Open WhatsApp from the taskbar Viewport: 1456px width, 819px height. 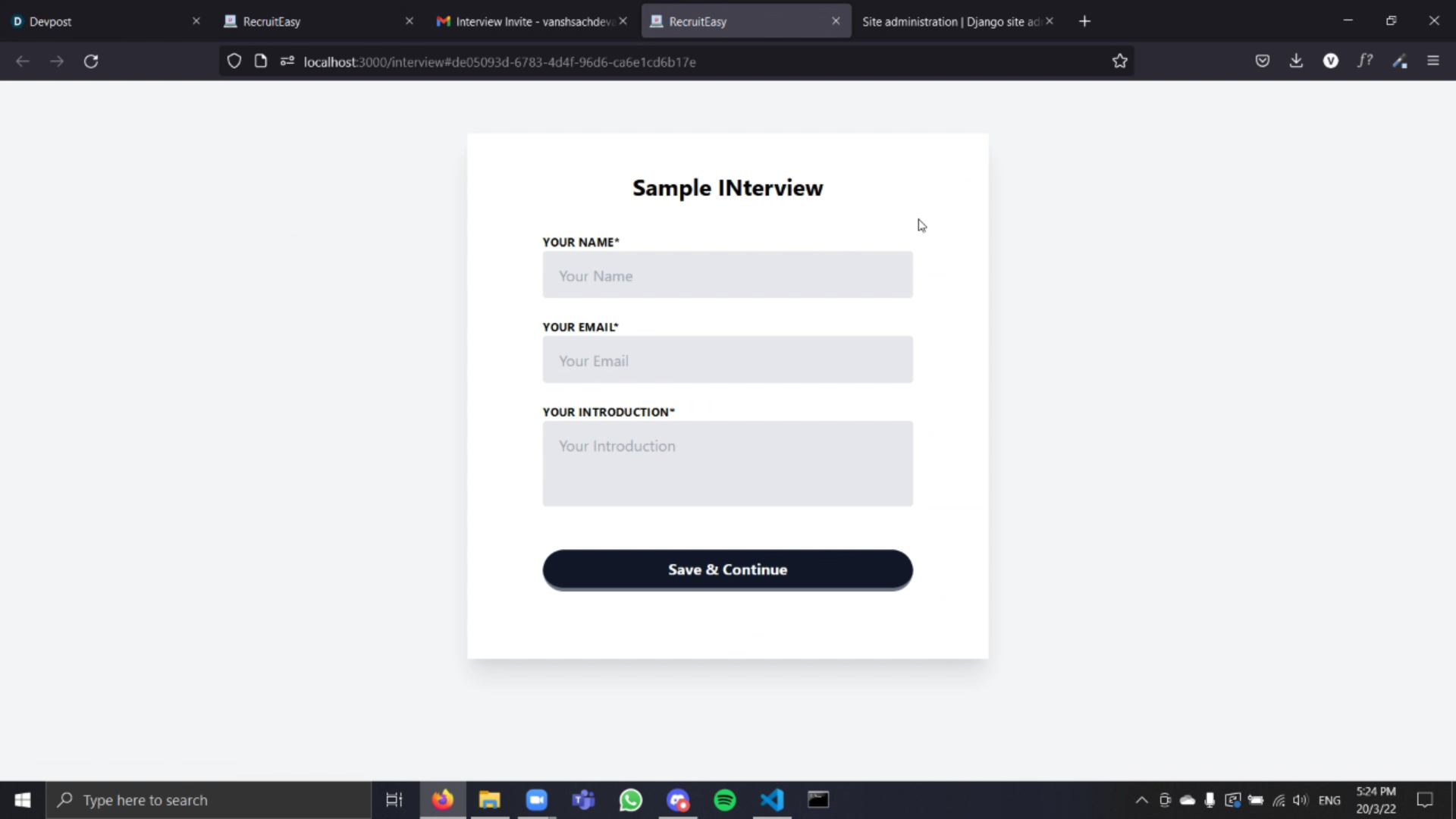pyautogui.click(x=630, y=800)
